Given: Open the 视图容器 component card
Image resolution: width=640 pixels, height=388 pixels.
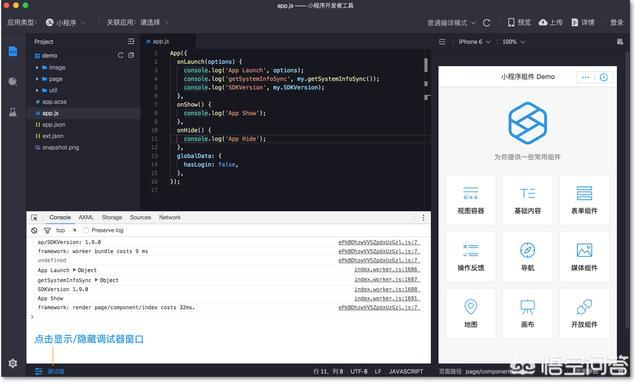Looking at the screenshot, I should [471, 200].
